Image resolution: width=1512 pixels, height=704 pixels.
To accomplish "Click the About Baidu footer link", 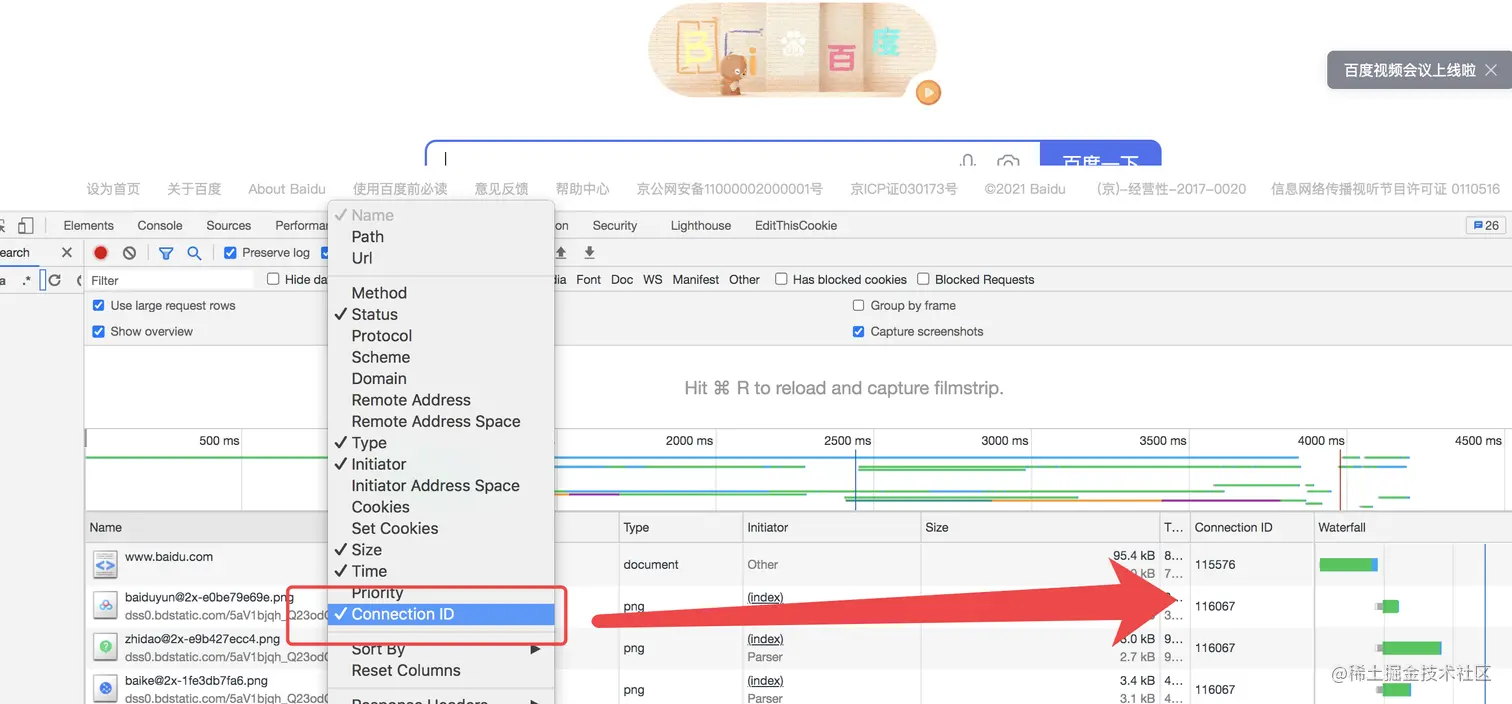I will click(287, 189).
